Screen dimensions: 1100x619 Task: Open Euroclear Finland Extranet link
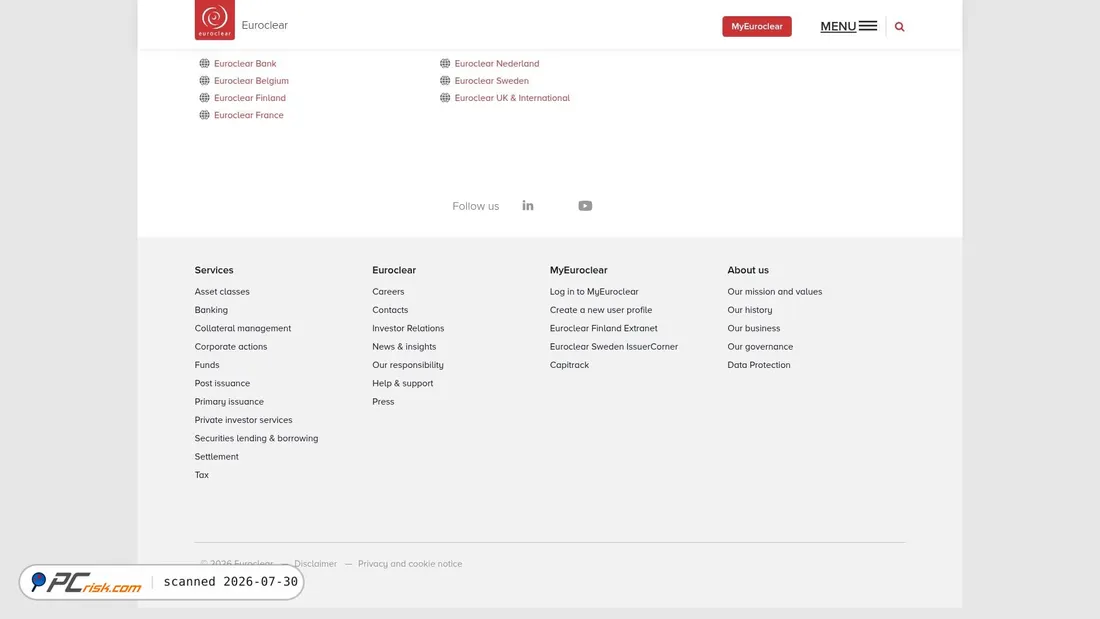click(x=603, y=328)
